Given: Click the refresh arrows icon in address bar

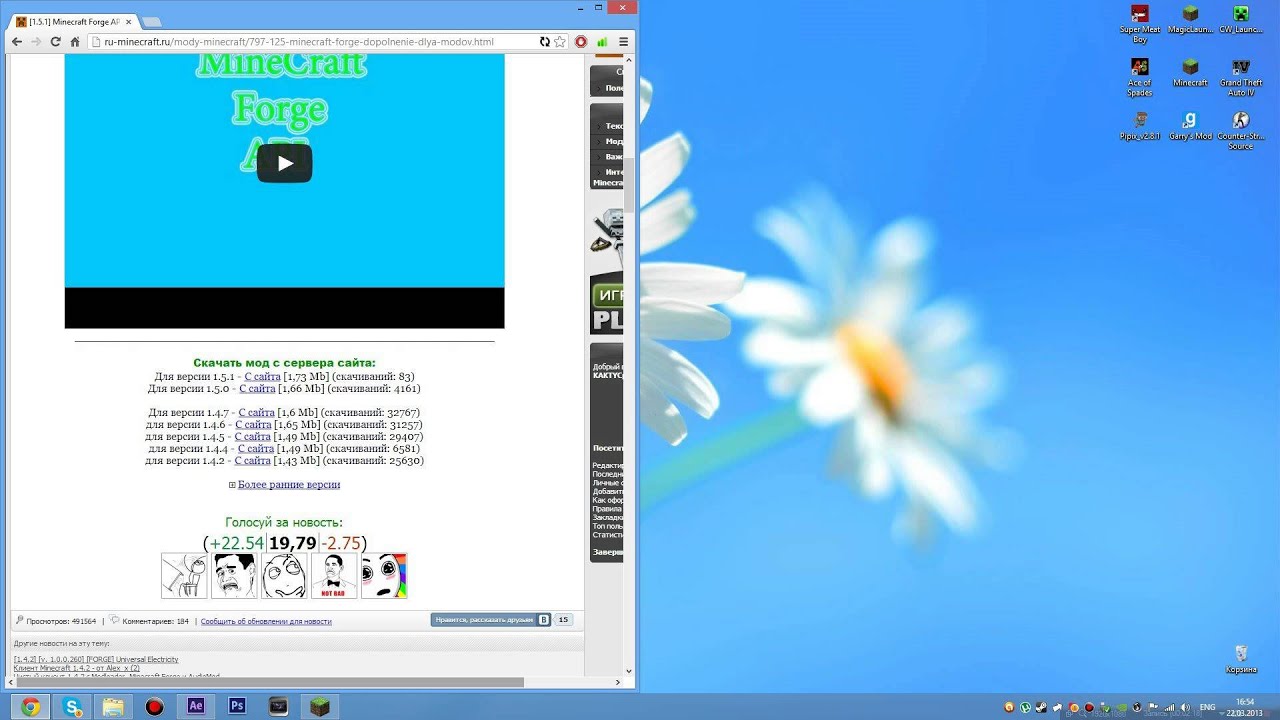Looking at the screenshot, I should (x=544, y=42).
